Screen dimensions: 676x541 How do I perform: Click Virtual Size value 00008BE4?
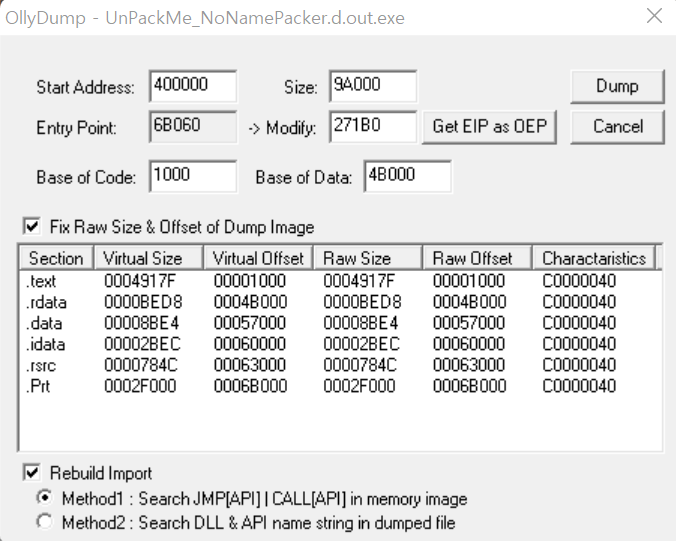click(141, 323)
